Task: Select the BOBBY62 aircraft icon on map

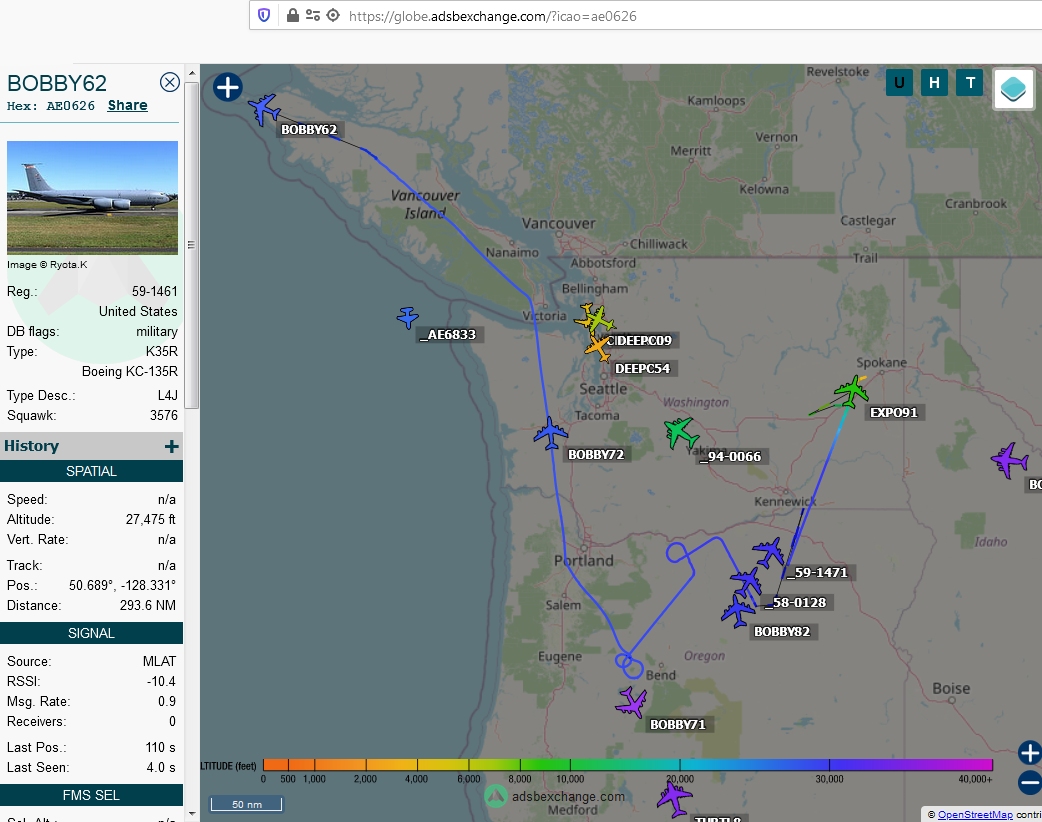Action: [x=264, y=109]
